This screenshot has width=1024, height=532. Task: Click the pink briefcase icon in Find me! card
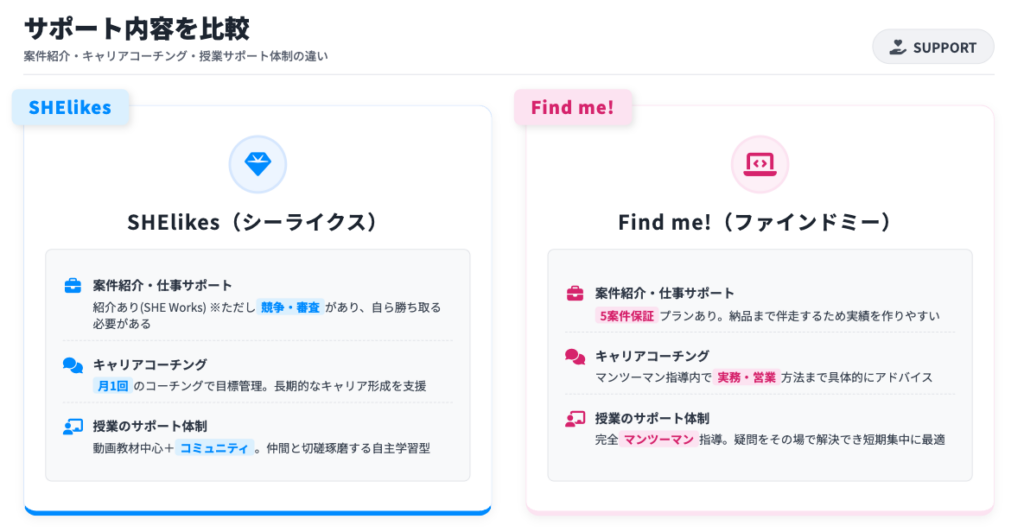click(575, 294)
